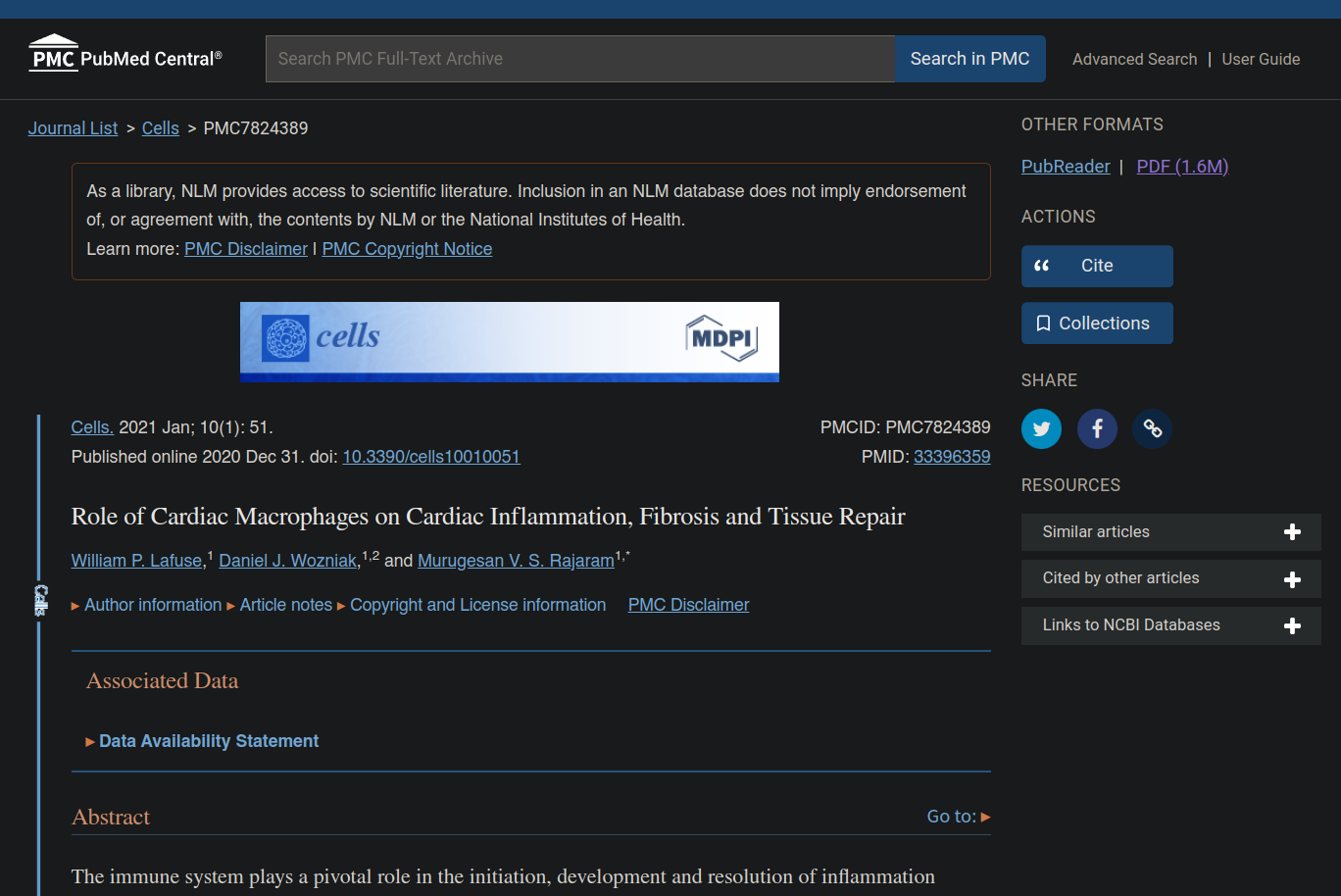Open the Go to: section menu
The image size is (1341, 896).
[959, 817]
